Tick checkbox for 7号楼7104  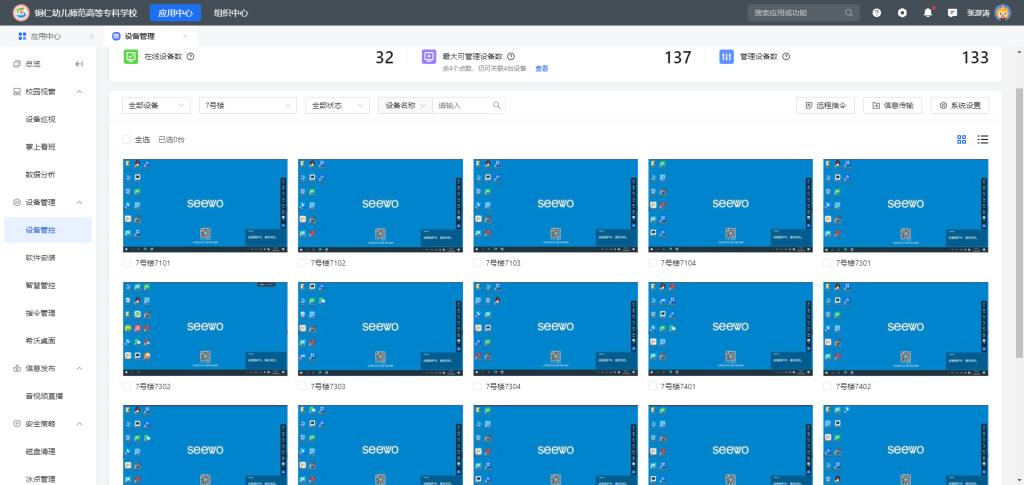click(x=652, y=263)
